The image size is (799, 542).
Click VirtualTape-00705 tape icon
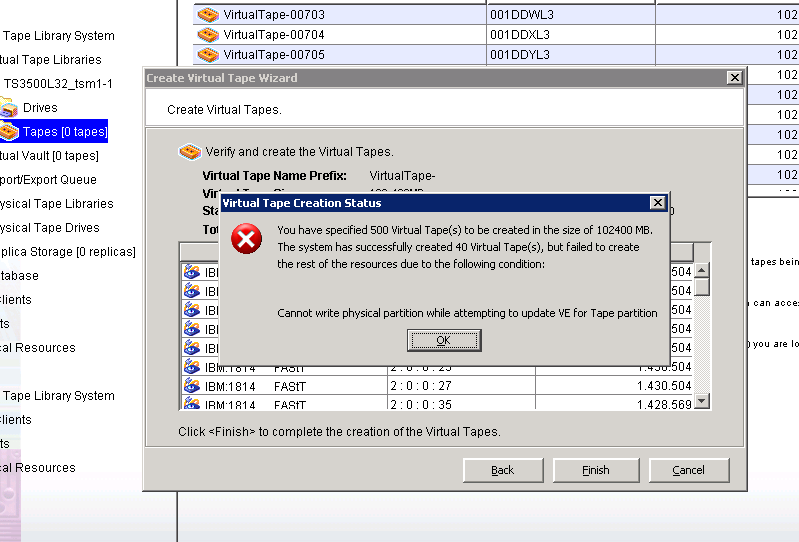(x=208, y=55)
